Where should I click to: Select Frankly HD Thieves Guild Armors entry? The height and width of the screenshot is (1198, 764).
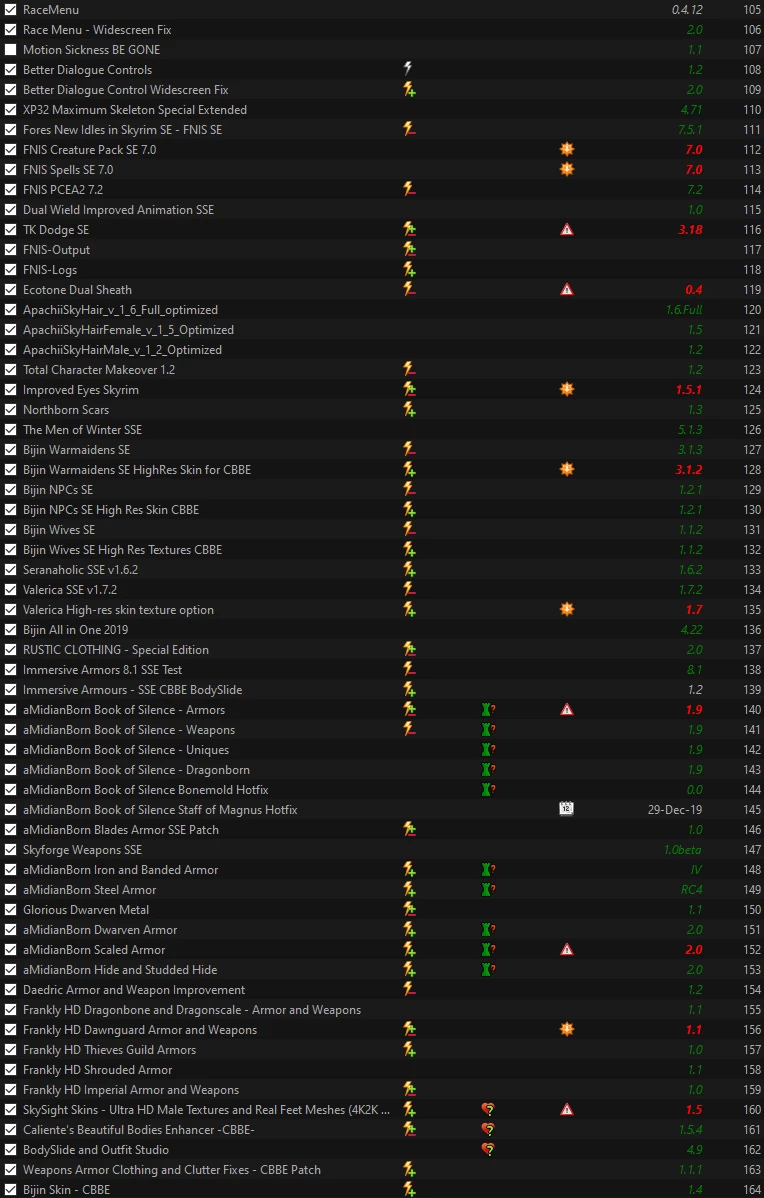coord(109,1049)
